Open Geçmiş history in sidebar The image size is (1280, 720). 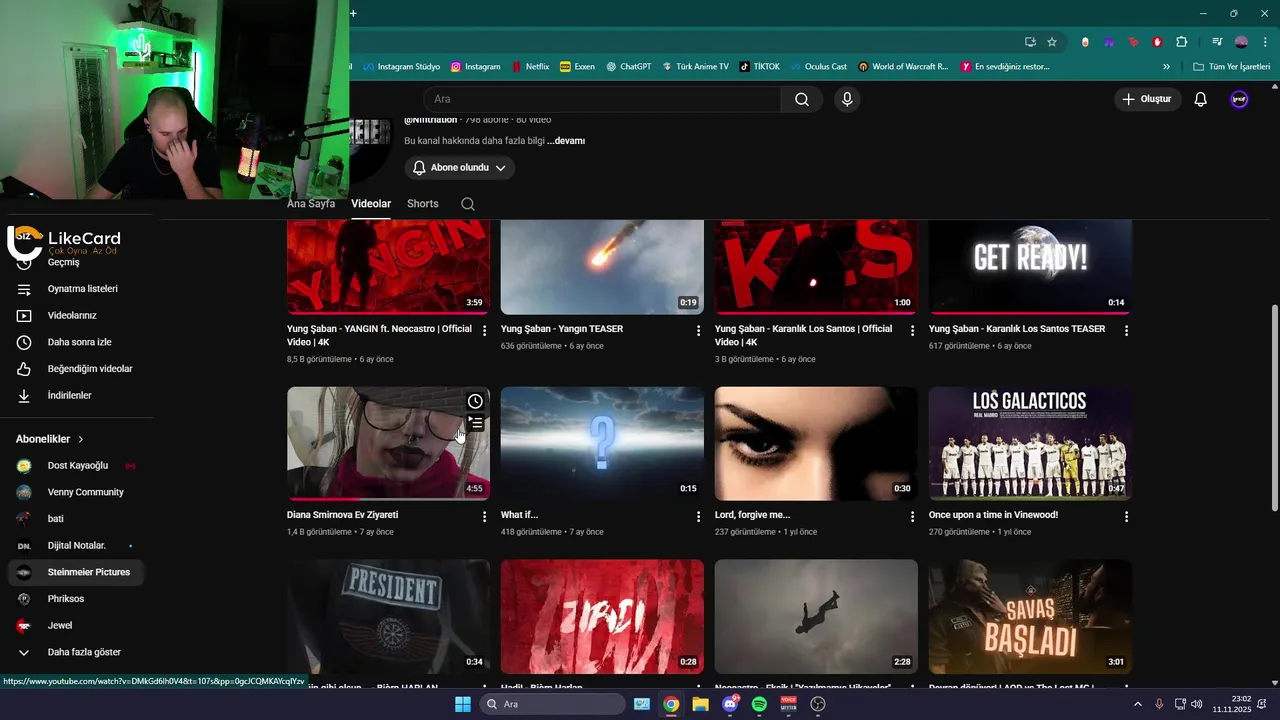point(75,262)
